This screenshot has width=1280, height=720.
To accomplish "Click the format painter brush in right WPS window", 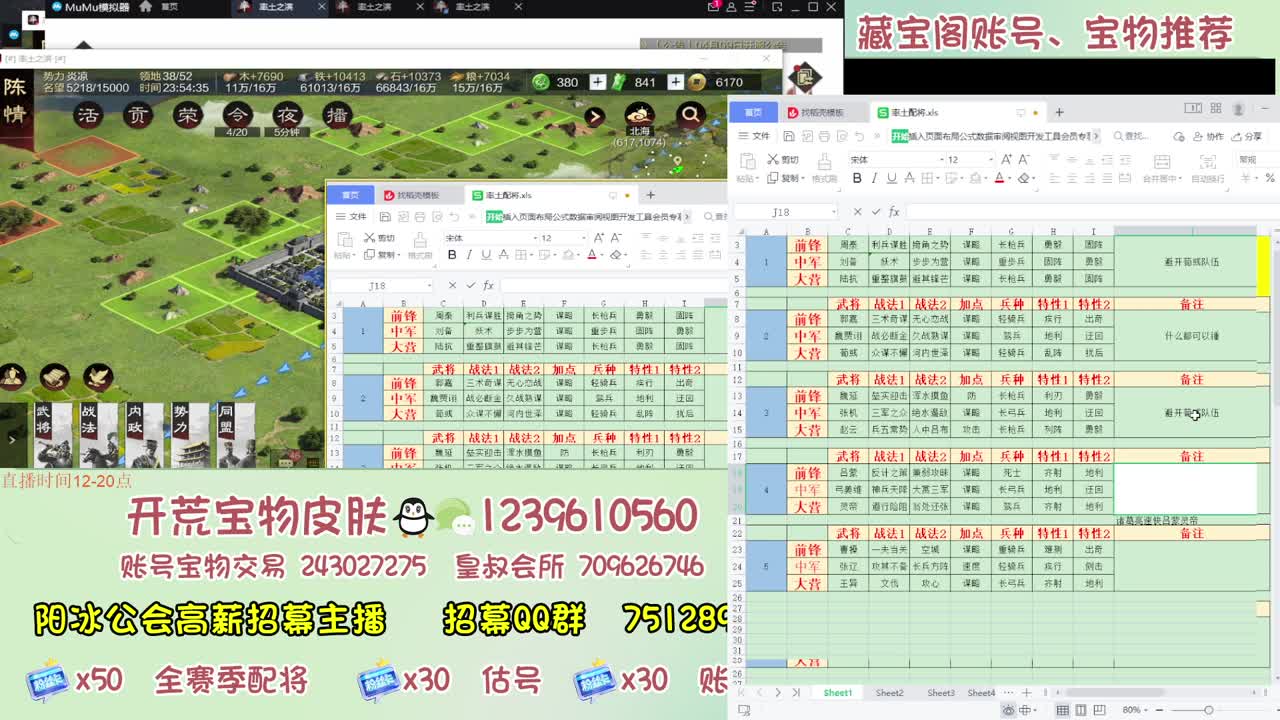I will (x=824, y=162).
